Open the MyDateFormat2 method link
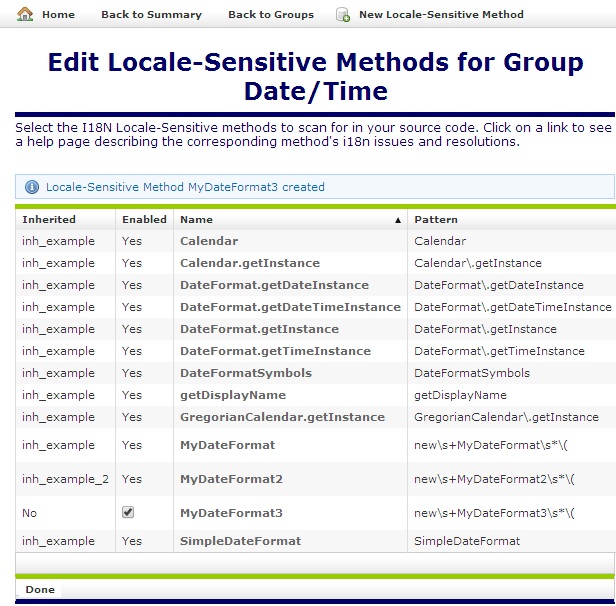Image resolution: width=616 pixels, height=606 pixels. tap(231, 479)
